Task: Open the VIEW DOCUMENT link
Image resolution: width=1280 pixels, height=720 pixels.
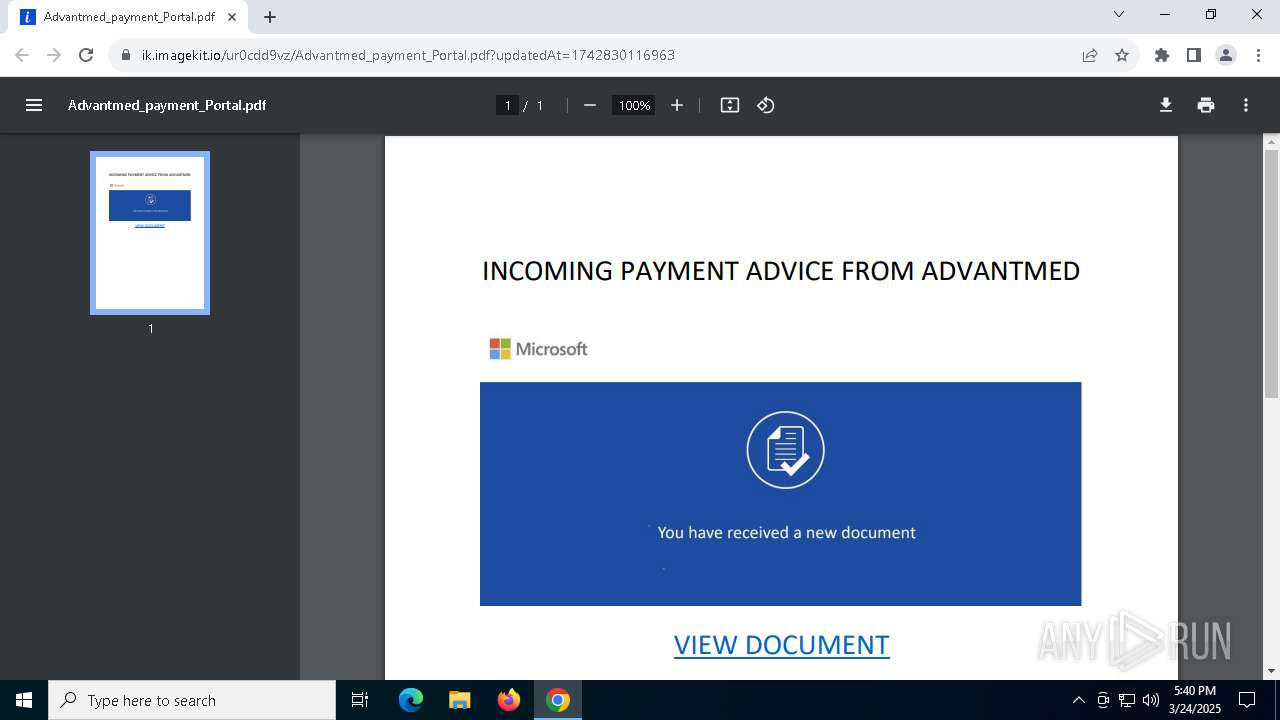Action: click(x=781, y=645)
